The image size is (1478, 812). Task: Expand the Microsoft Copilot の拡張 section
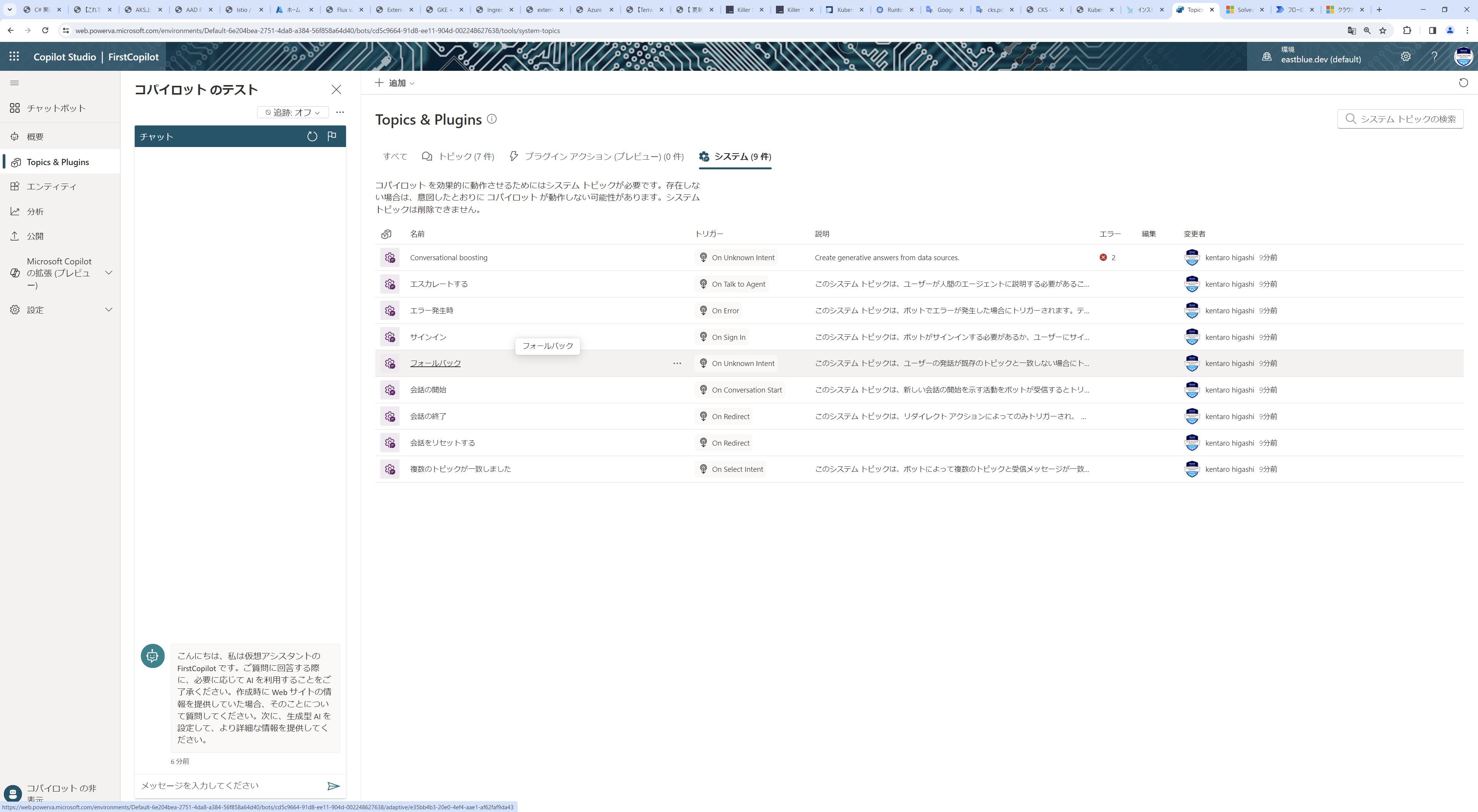[x=109, y=272]
